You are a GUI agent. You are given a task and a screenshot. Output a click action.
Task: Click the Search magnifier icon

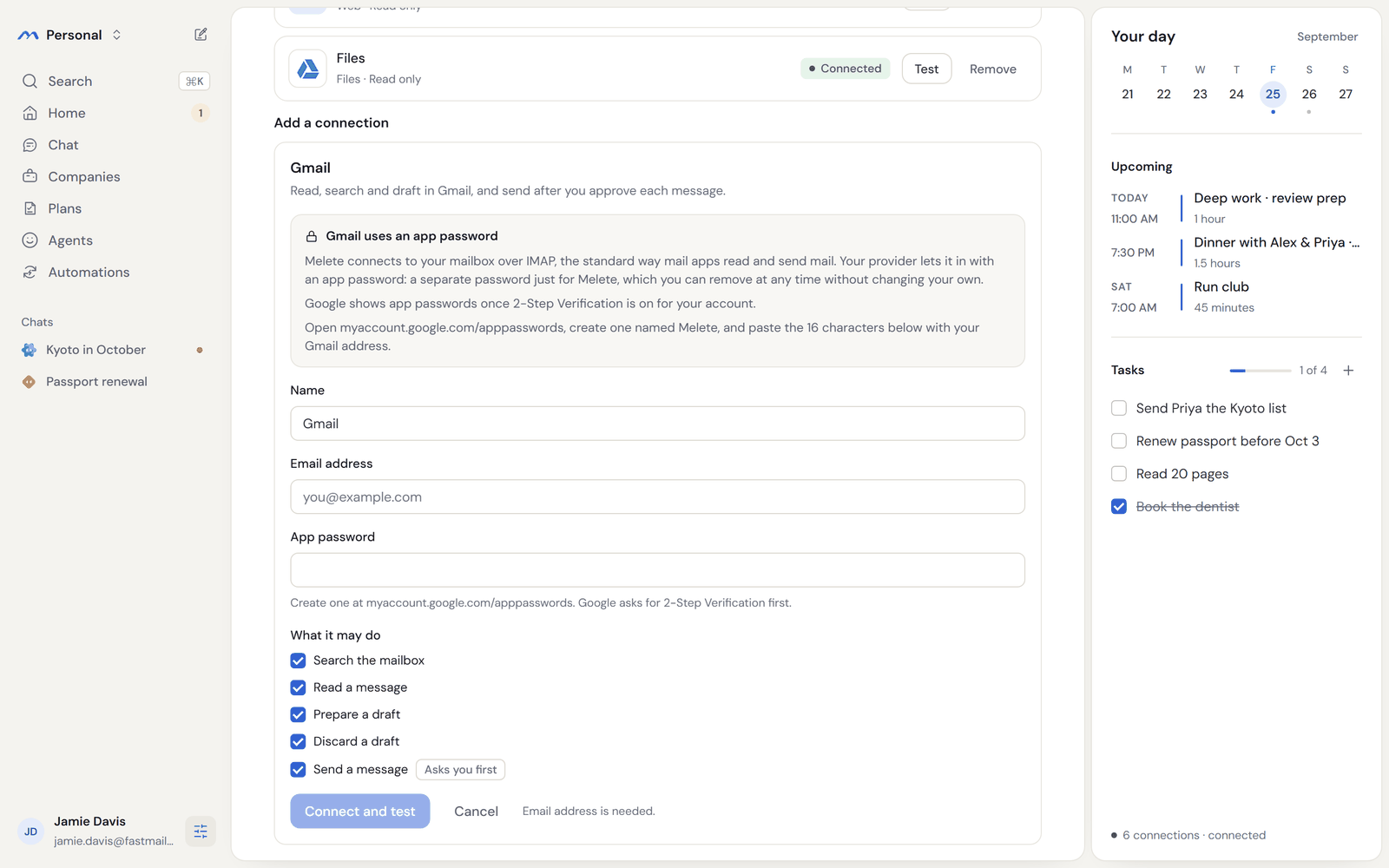[30, 81]
